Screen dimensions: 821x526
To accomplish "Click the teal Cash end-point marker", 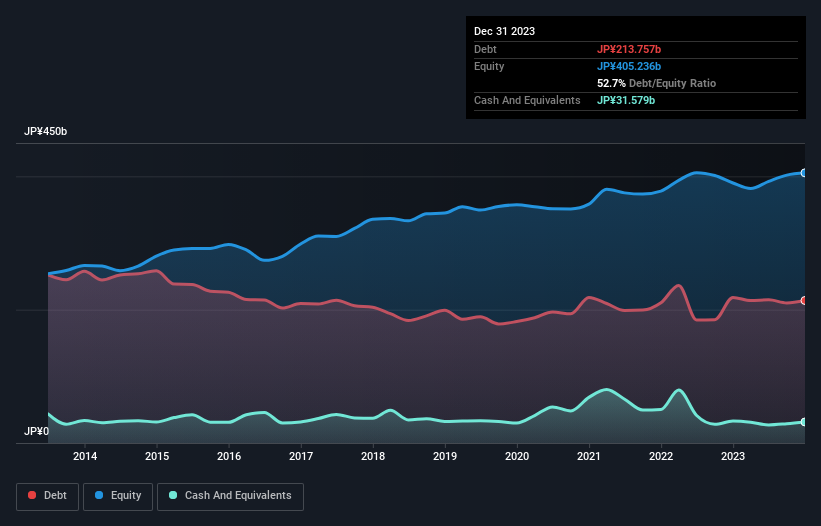I will tap(804, 422).
